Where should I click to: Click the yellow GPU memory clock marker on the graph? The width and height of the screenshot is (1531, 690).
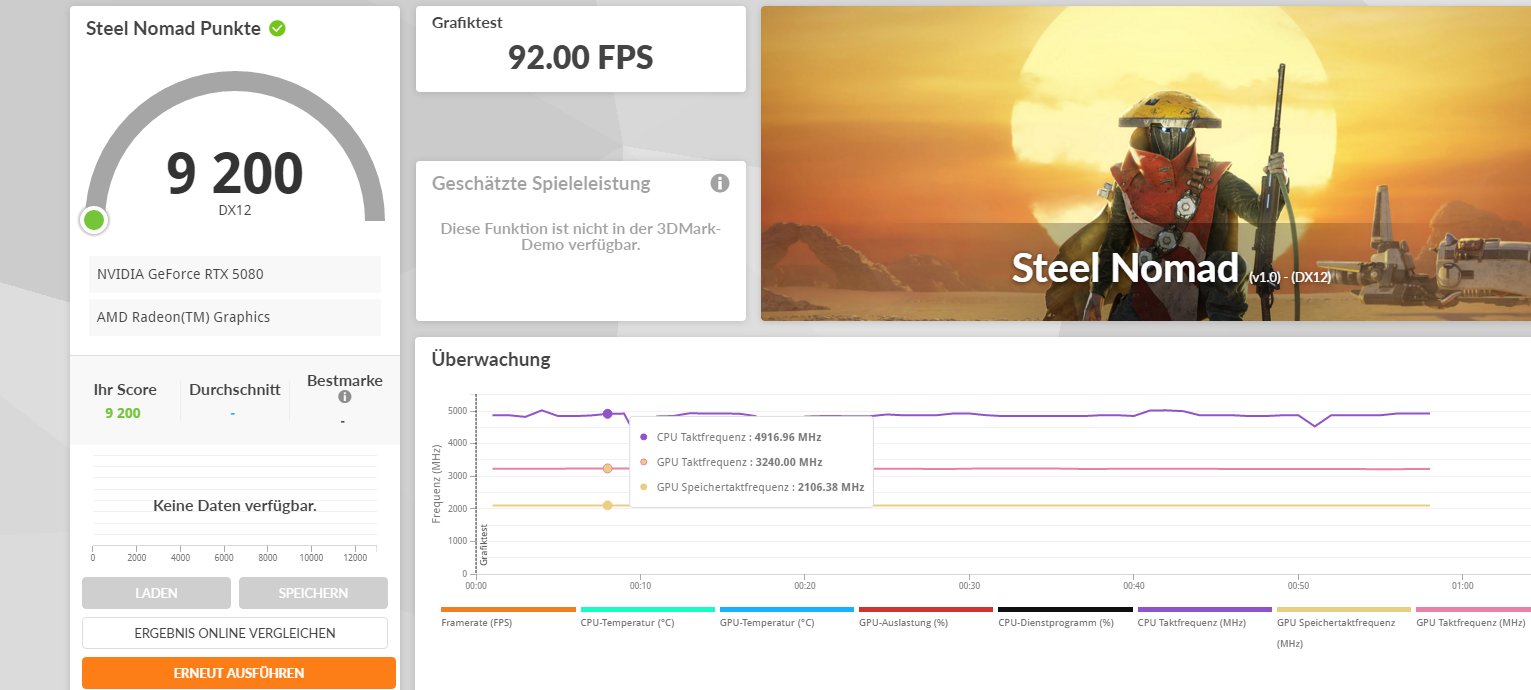(607, 505)
